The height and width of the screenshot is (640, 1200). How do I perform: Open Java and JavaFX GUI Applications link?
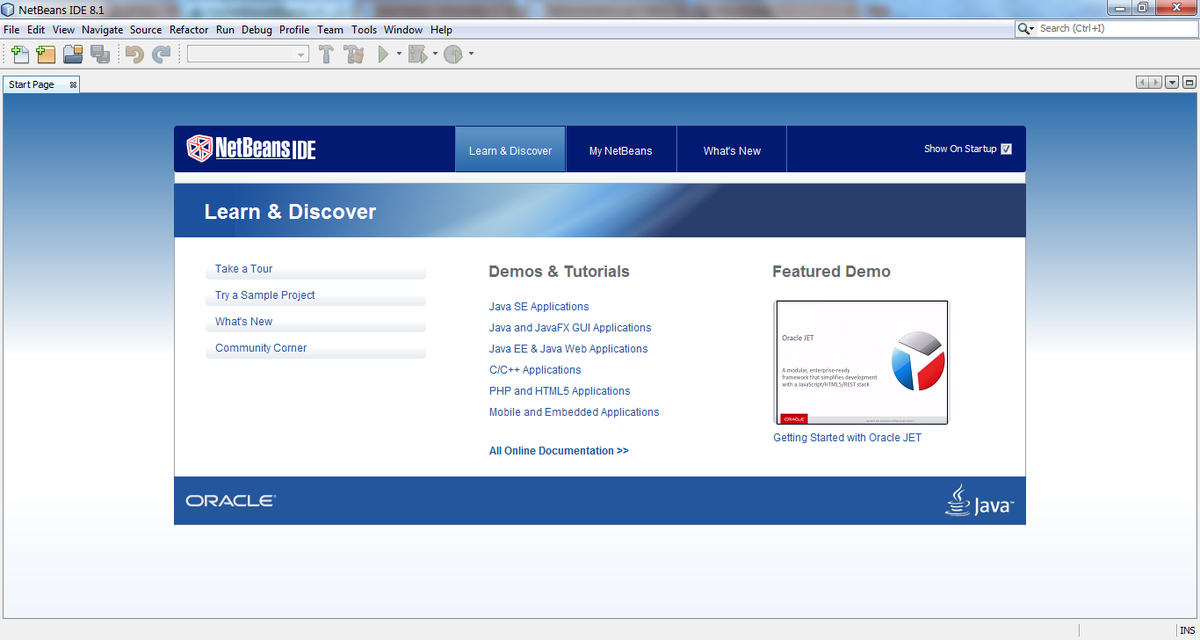click(570, 328)
